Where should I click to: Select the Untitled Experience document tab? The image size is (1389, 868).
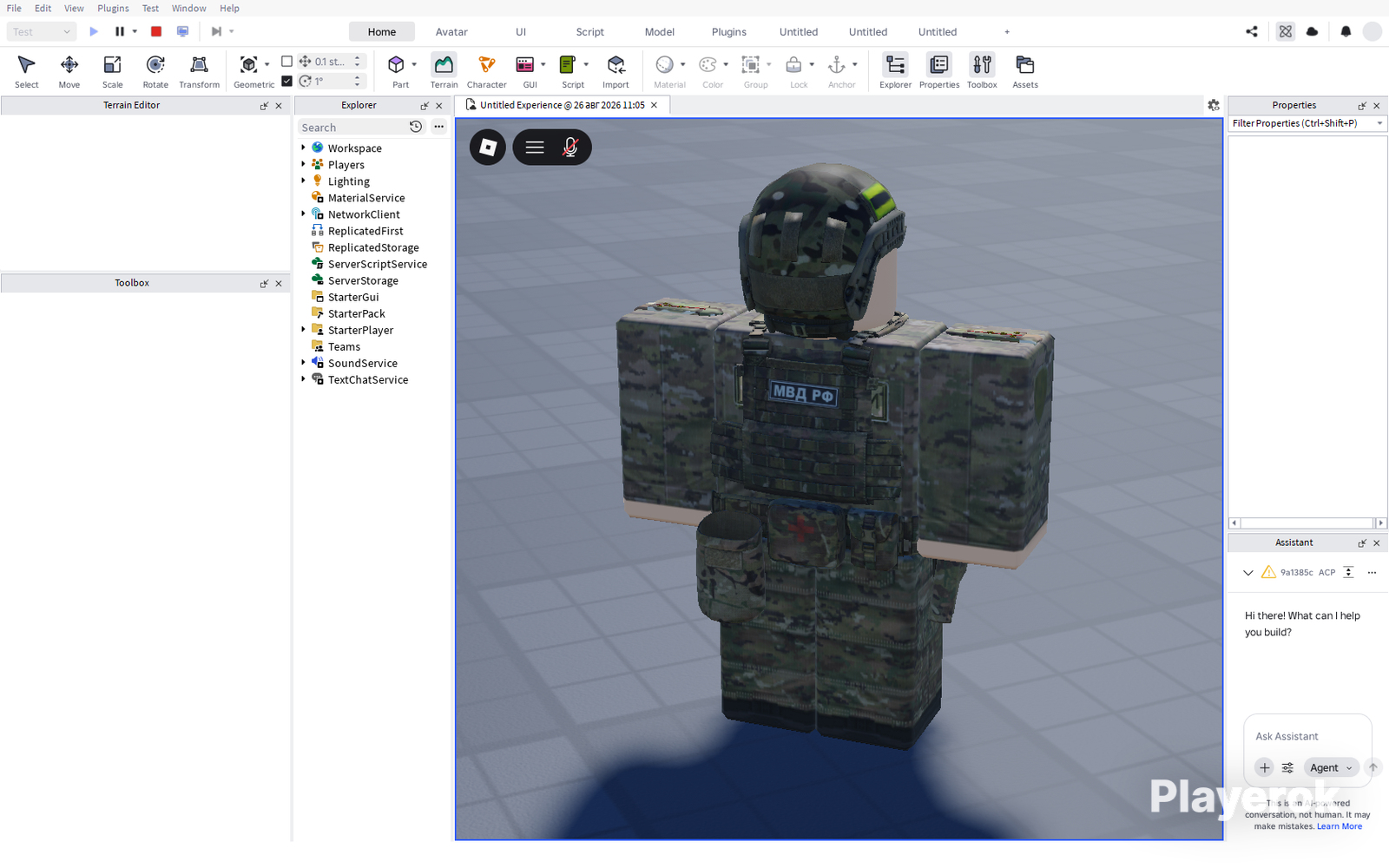[x=563, y=105]
